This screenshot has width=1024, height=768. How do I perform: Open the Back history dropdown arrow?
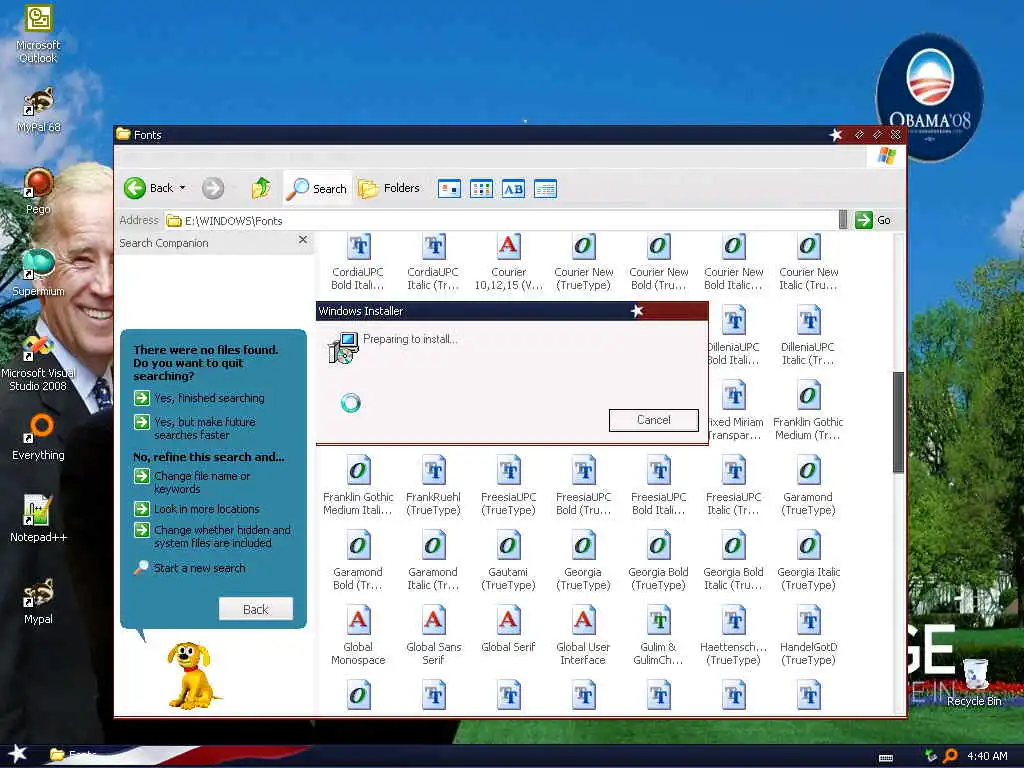(x=183, y=188)
